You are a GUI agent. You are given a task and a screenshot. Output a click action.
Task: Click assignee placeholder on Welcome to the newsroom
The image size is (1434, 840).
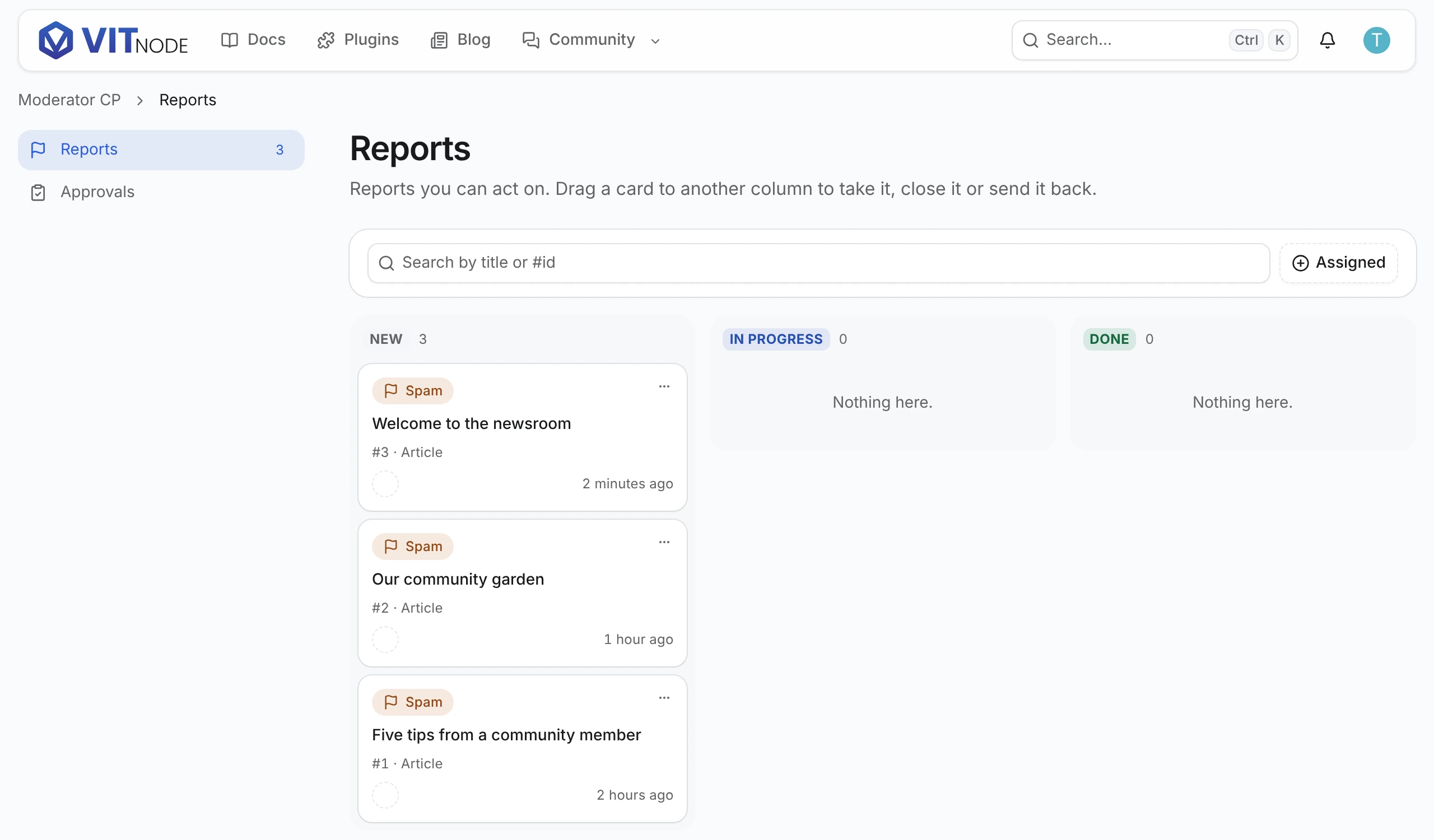[385, 484]
